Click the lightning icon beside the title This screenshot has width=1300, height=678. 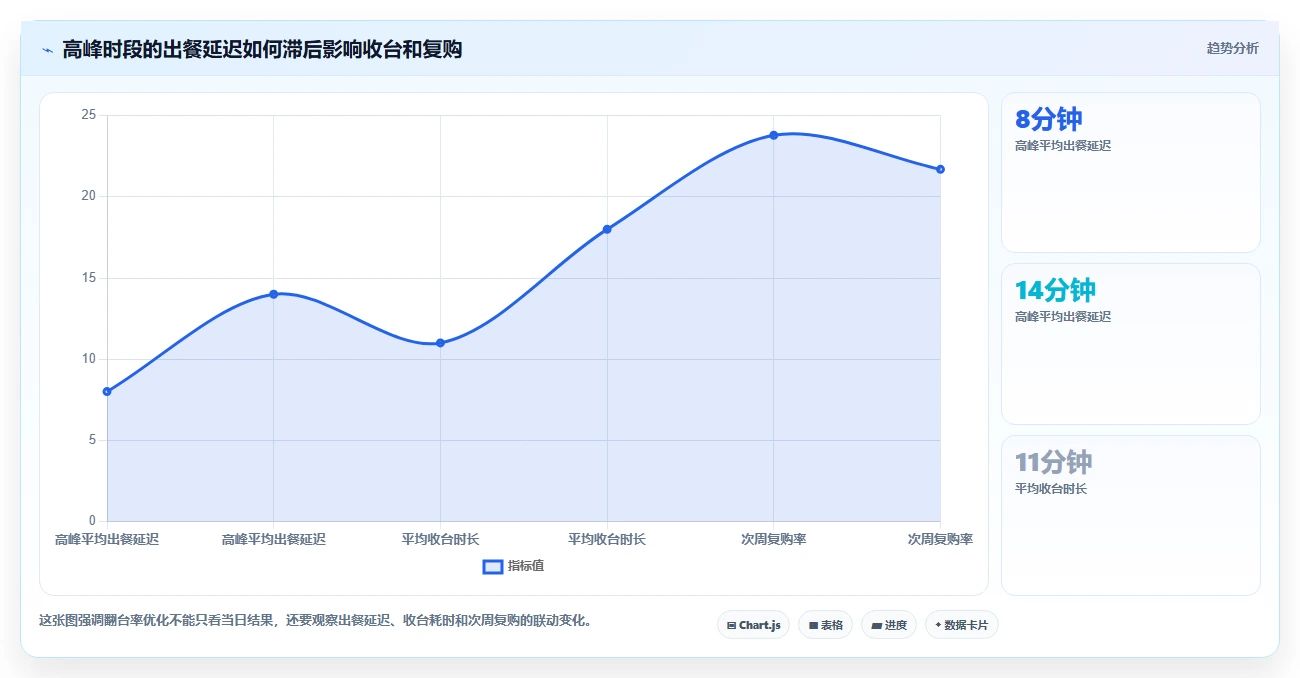pyautogui.click(x=47, y=50)
